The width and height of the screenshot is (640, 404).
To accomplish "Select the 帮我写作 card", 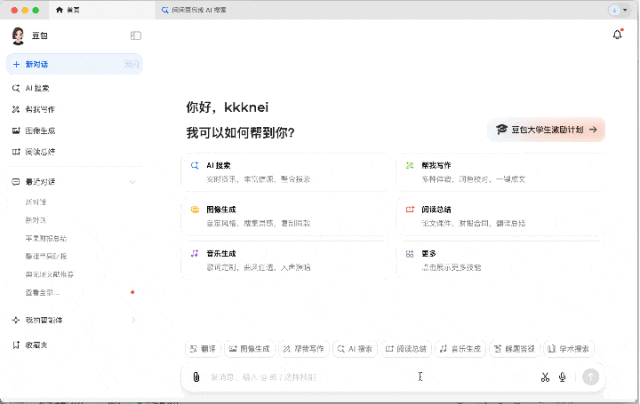I will tap(501, 172).
